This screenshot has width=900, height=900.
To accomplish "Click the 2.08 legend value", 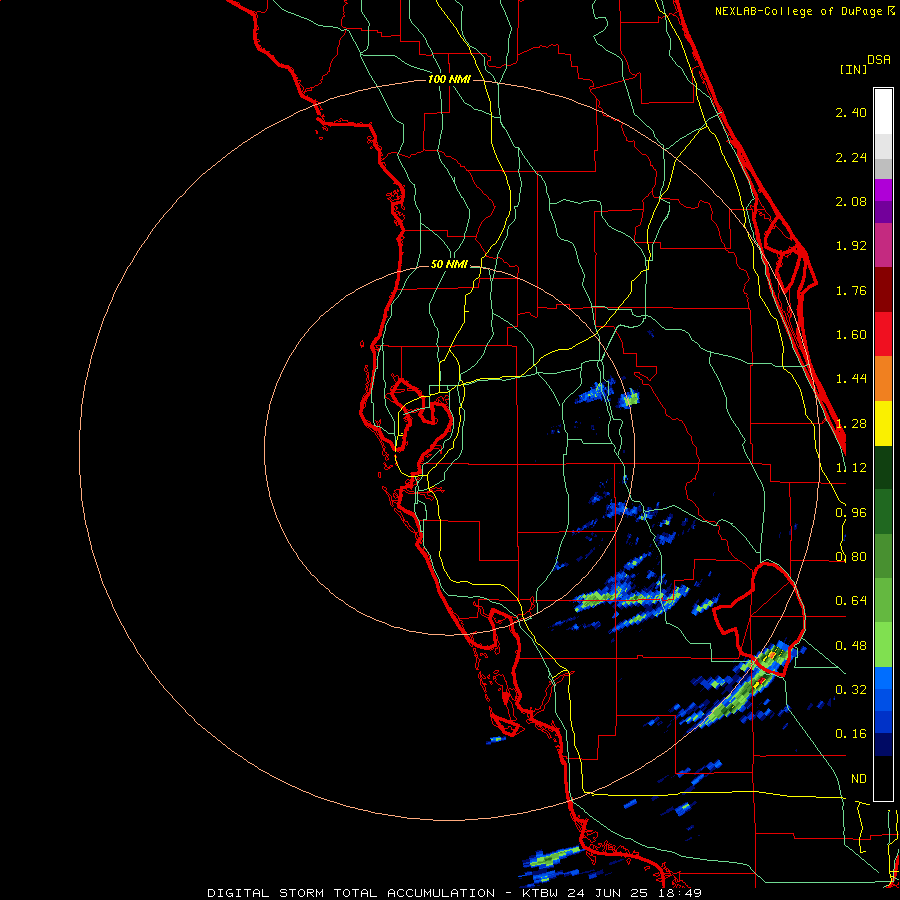I will click(851, 201).
